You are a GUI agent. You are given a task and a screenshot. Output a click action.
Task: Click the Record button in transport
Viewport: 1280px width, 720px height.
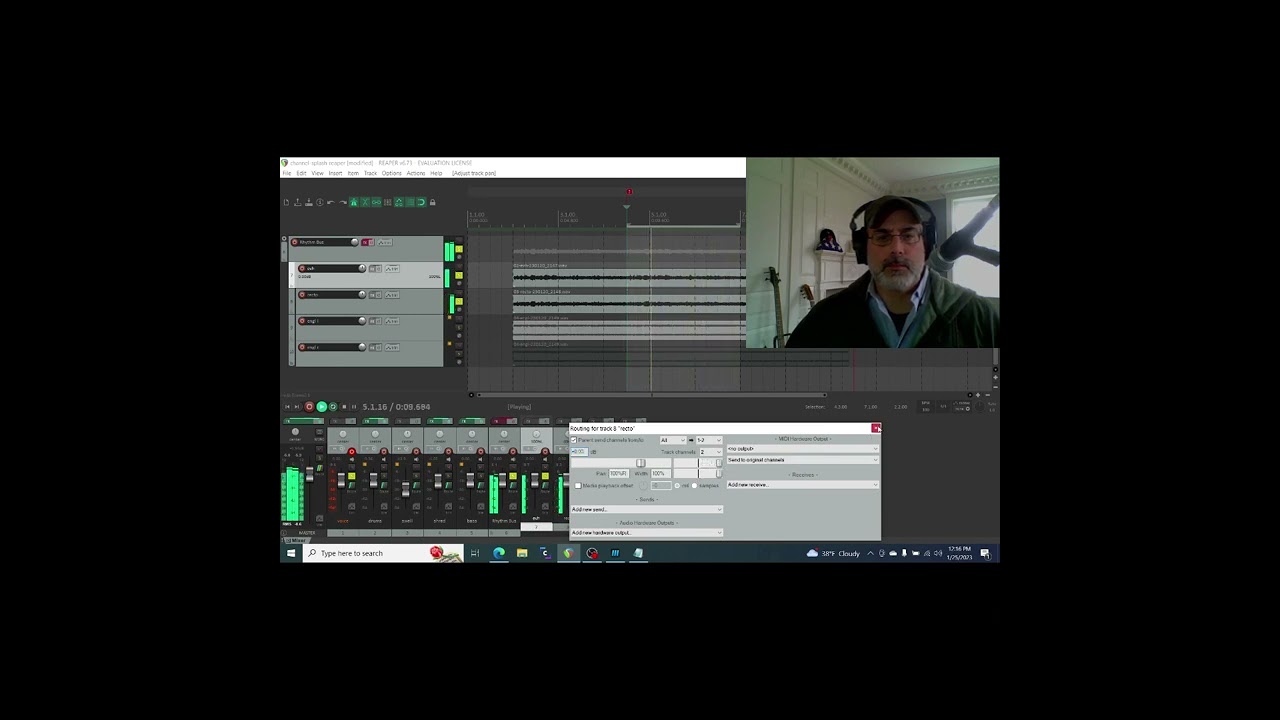click(309, 407)
